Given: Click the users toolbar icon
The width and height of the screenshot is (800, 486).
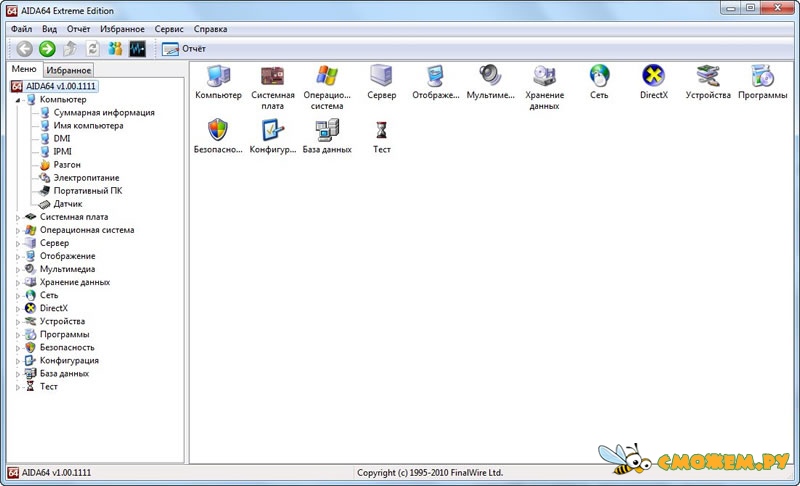Looking at the screenshot, I should [115, 49].
